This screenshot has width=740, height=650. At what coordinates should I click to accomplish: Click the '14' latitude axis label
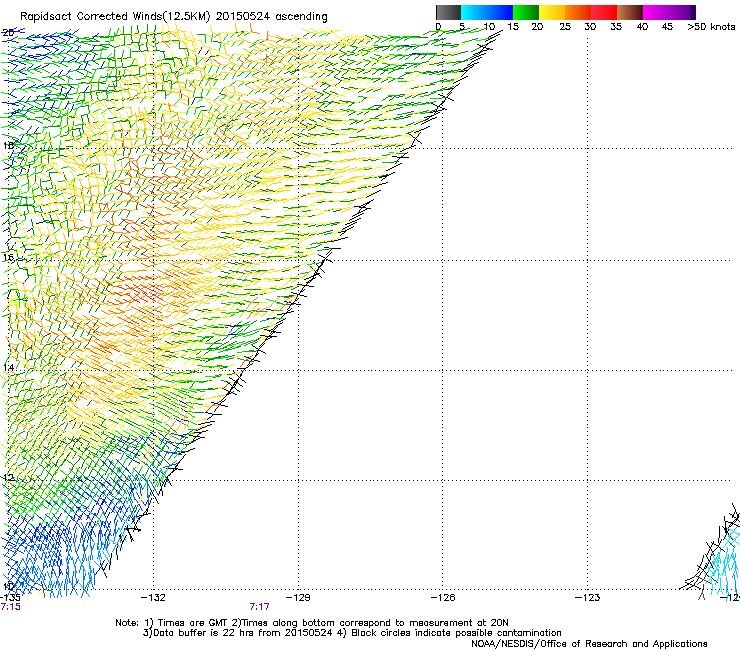(8, 368)
